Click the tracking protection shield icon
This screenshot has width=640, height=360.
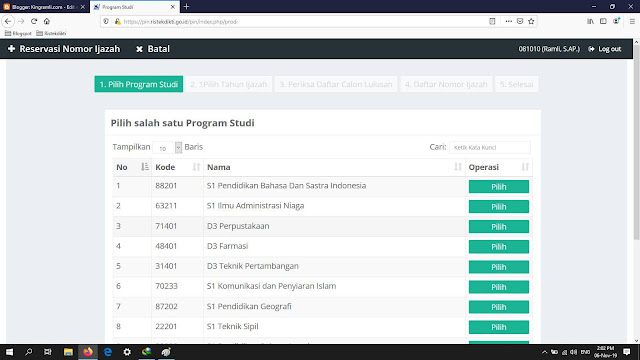106,22
